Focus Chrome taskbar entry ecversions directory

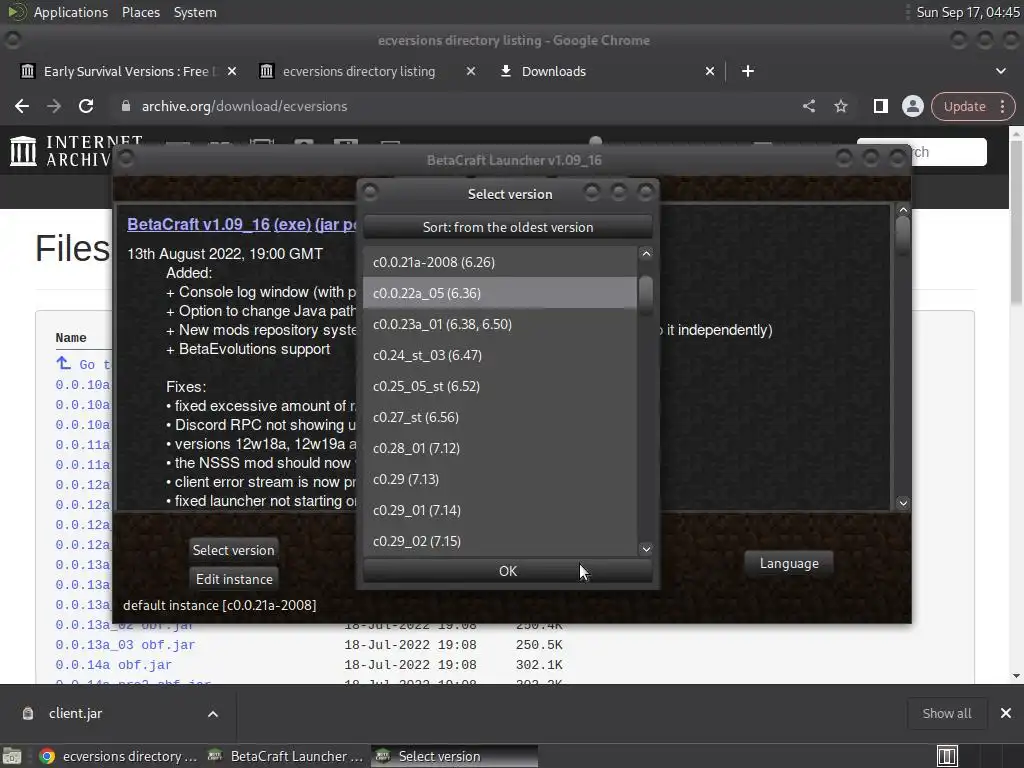coord(118,756)
